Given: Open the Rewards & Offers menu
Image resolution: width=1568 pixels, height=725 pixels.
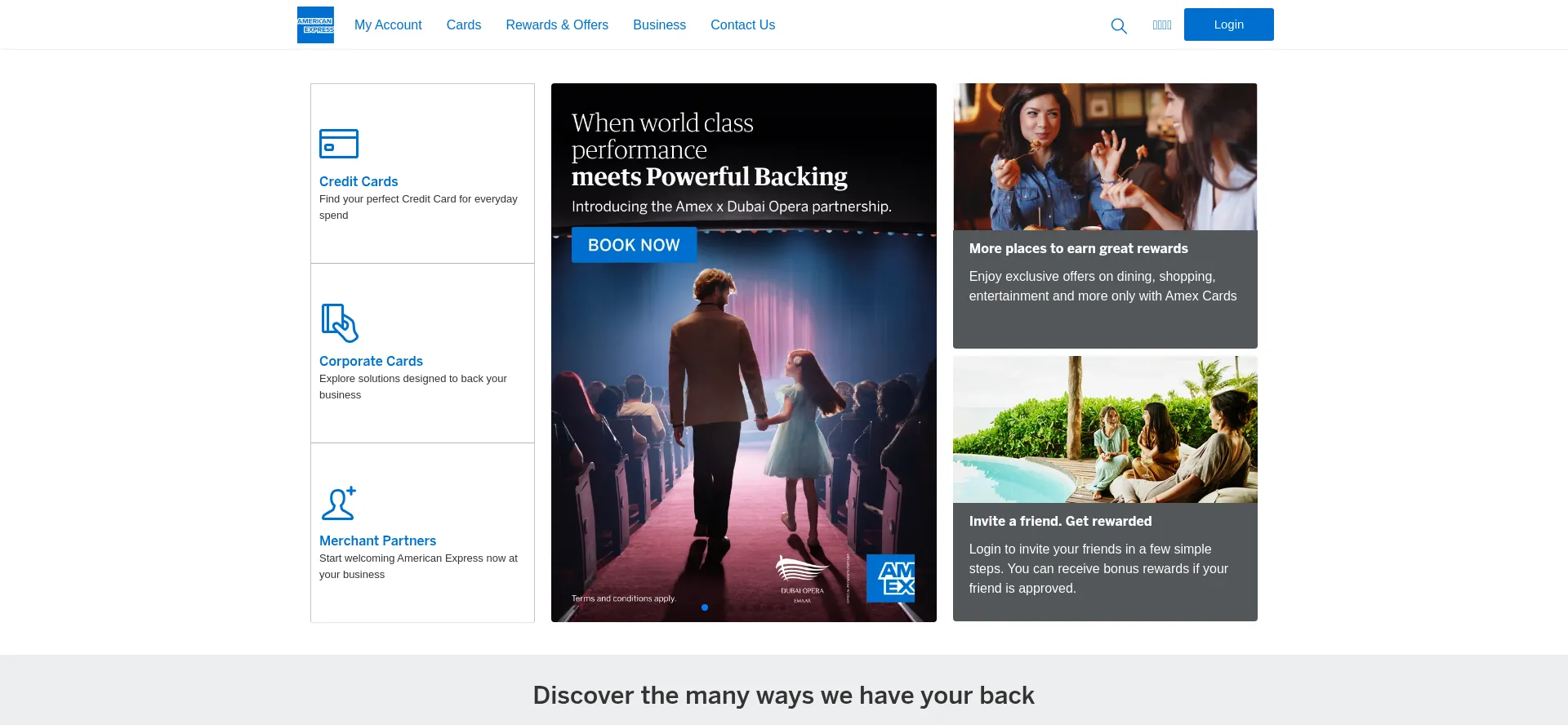Looking at the screenshot, I should pyautogui.click(x=557, y=24).
